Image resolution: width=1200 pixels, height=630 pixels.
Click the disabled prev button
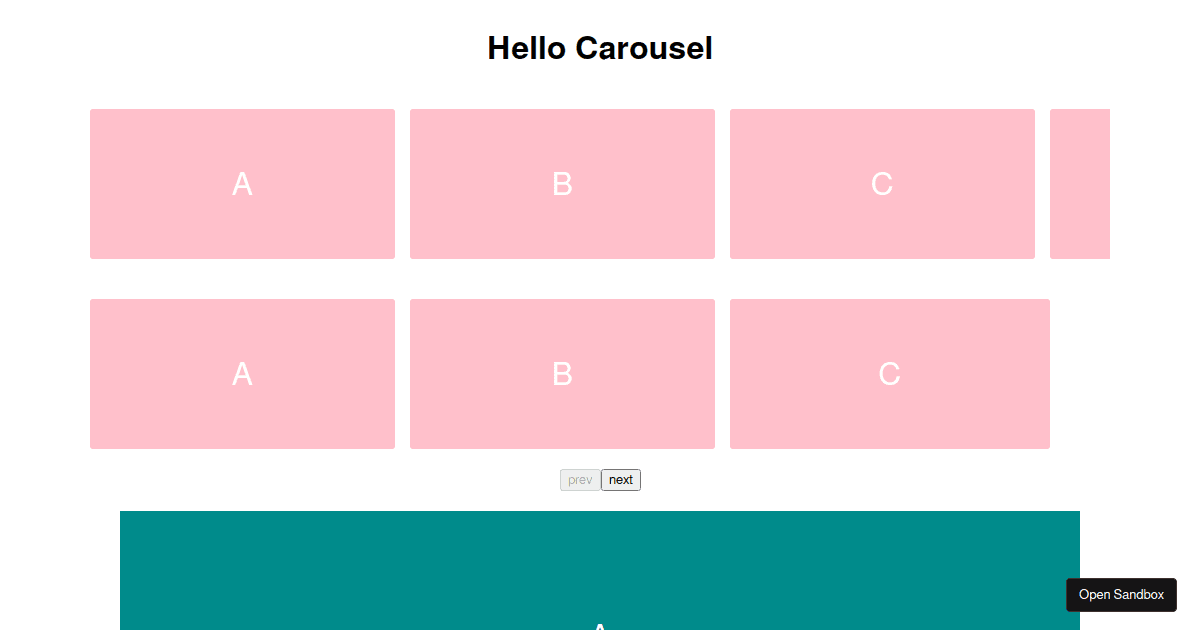click(x=580, y=480)
